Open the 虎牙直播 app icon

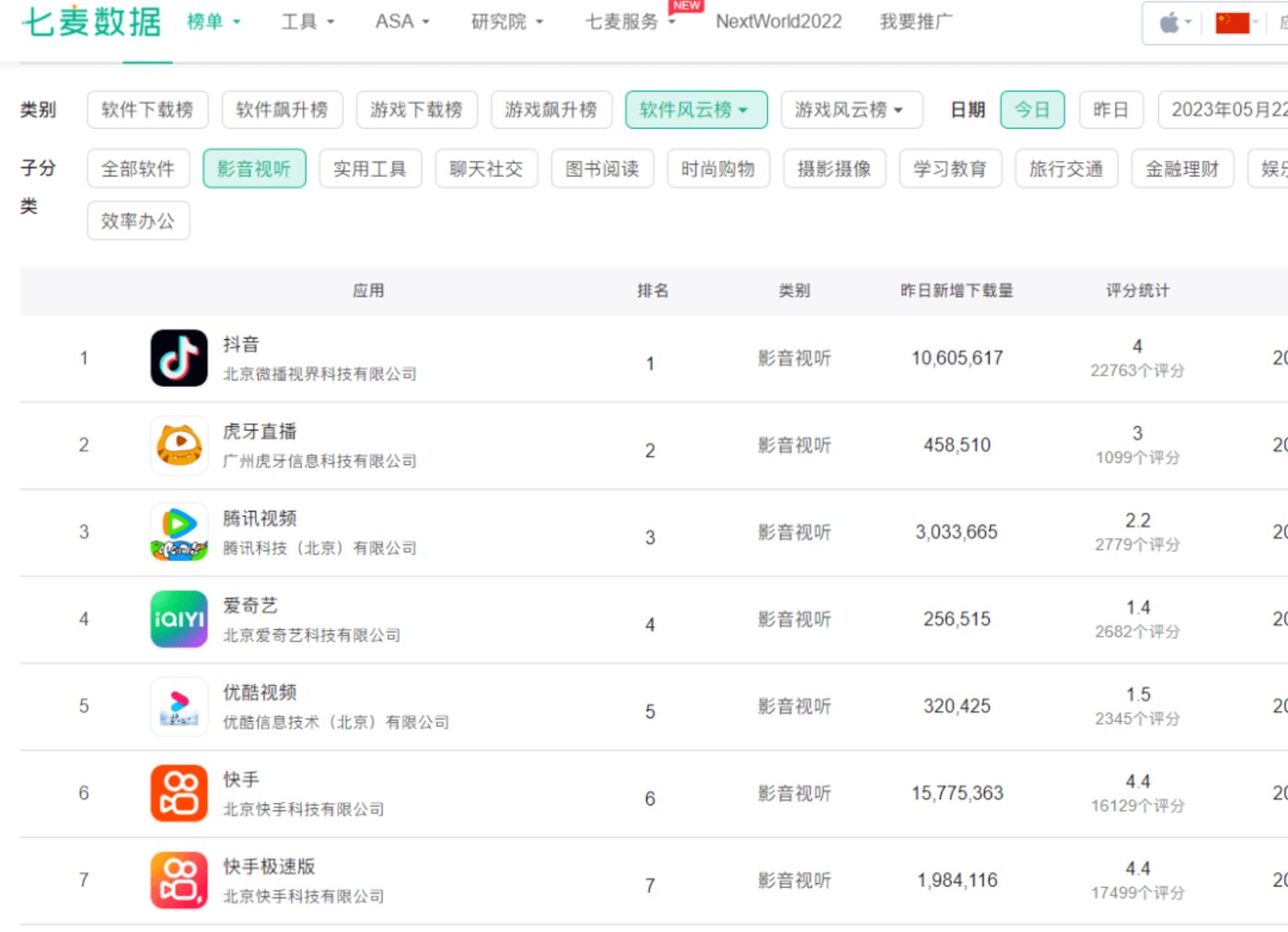coord(179,445)
